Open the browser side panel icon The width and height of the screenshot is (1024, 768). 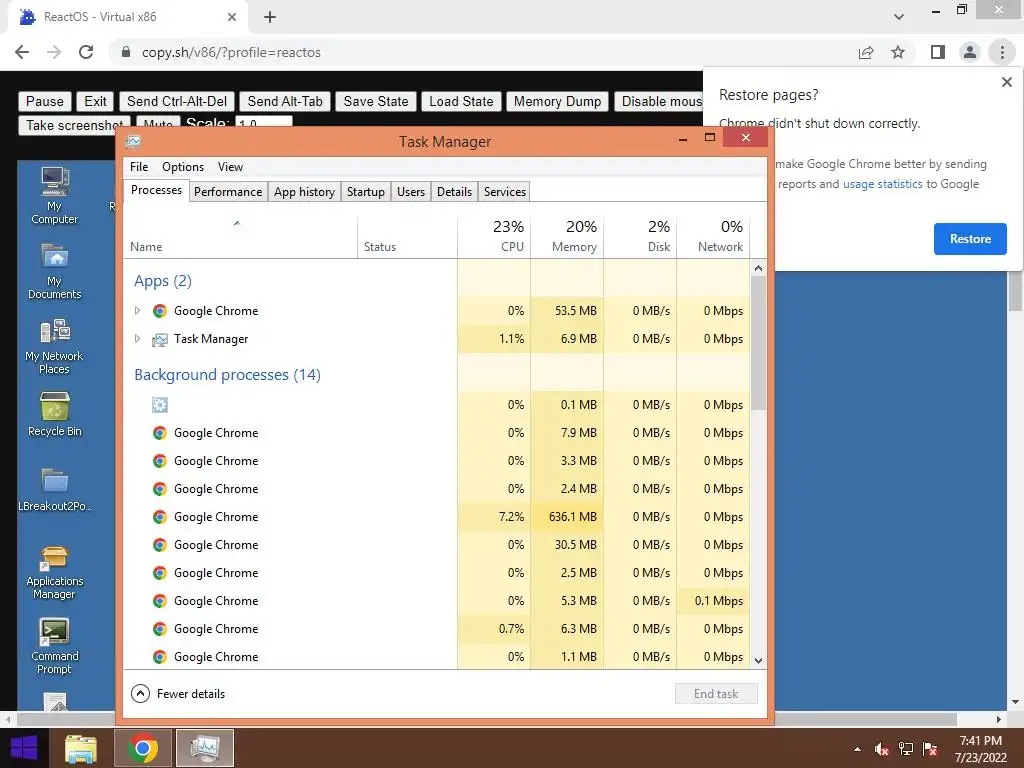click(x=938, y=52)
